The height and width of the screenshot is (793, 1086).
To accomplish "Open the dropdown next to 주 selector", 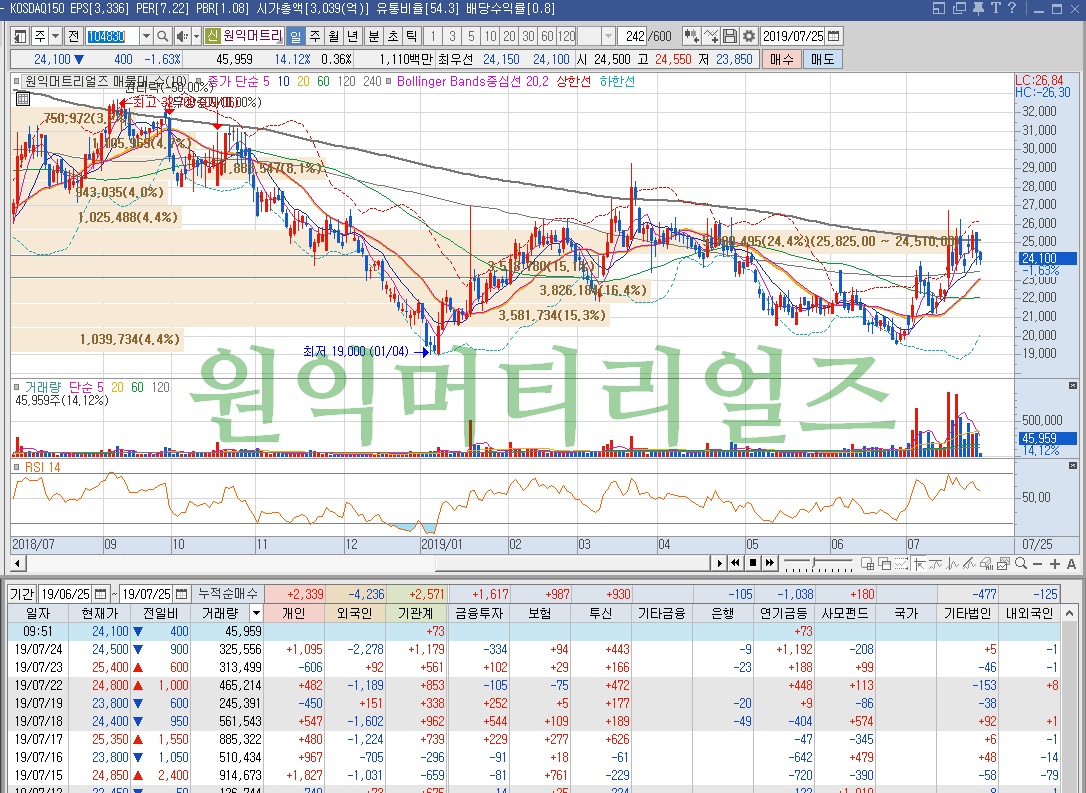I will coord(55,36).
